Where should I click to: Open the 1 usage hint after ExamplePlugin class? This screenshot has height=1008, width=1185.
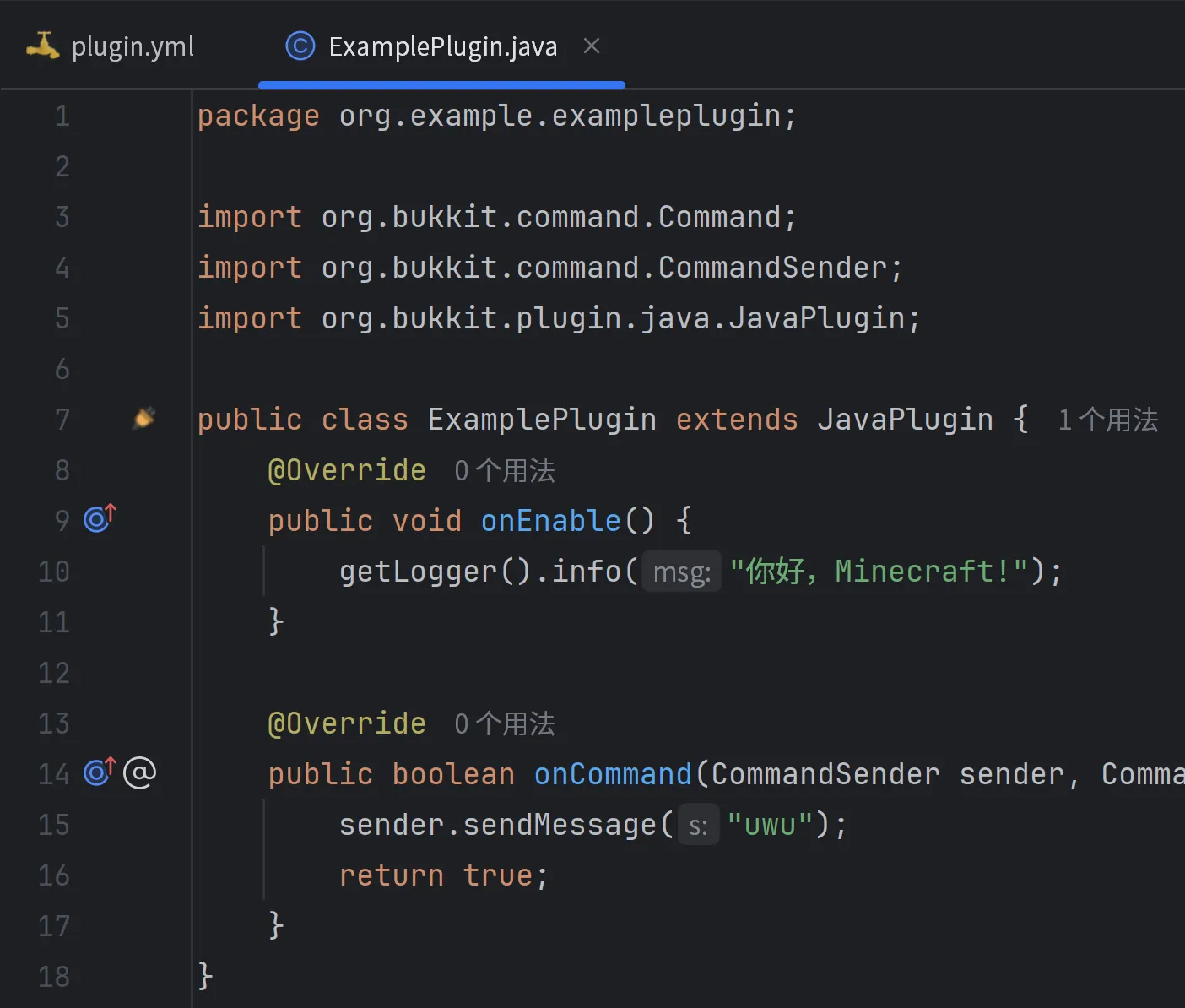[1108, 420]
